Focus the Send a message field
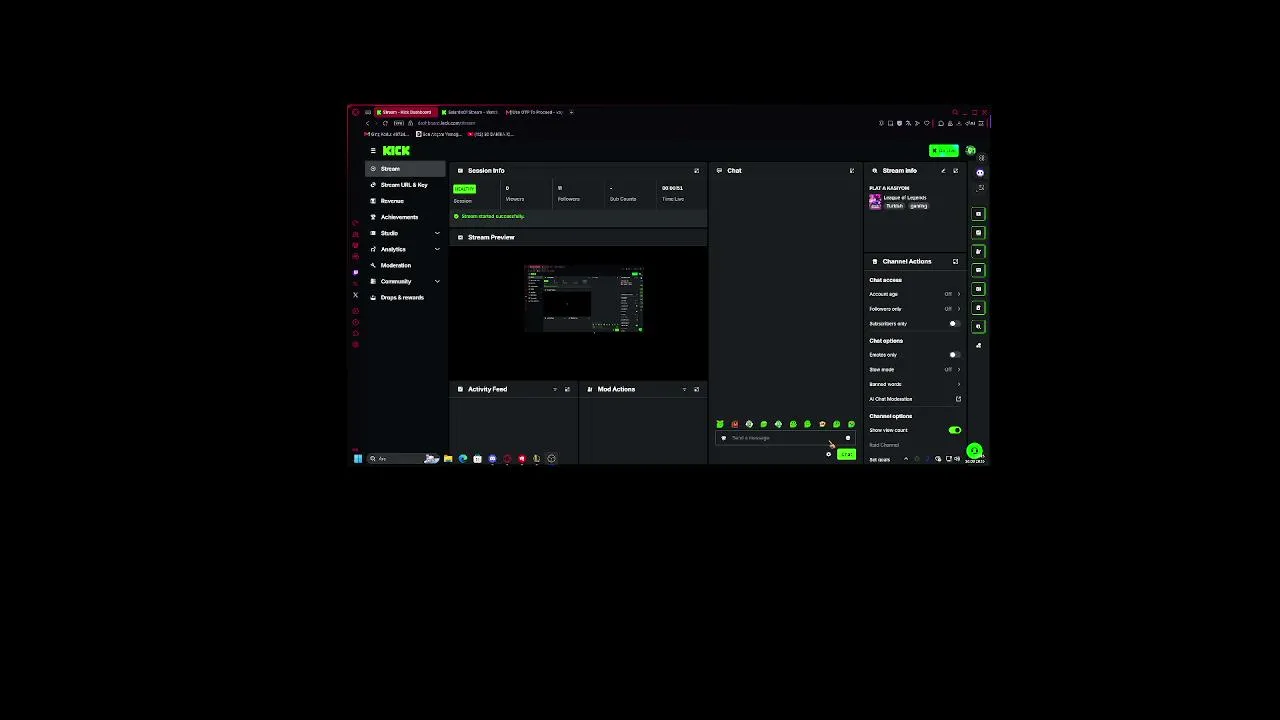Viewport: 1280px width, 720px height. pyautogui.click(x=785, y=438)
